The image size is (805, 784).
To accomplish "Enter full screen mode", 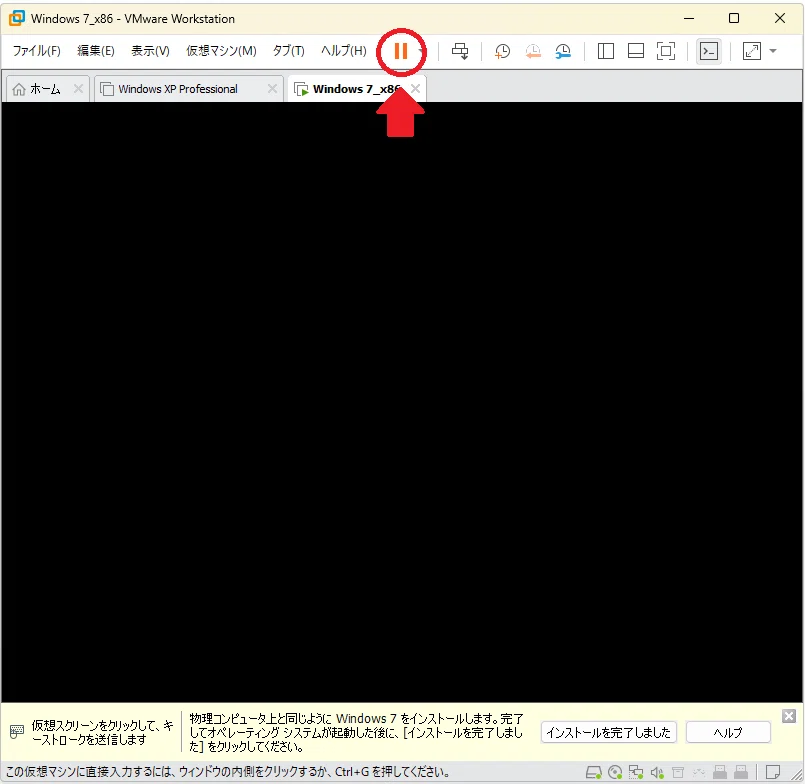I will (x=666, y=51).
